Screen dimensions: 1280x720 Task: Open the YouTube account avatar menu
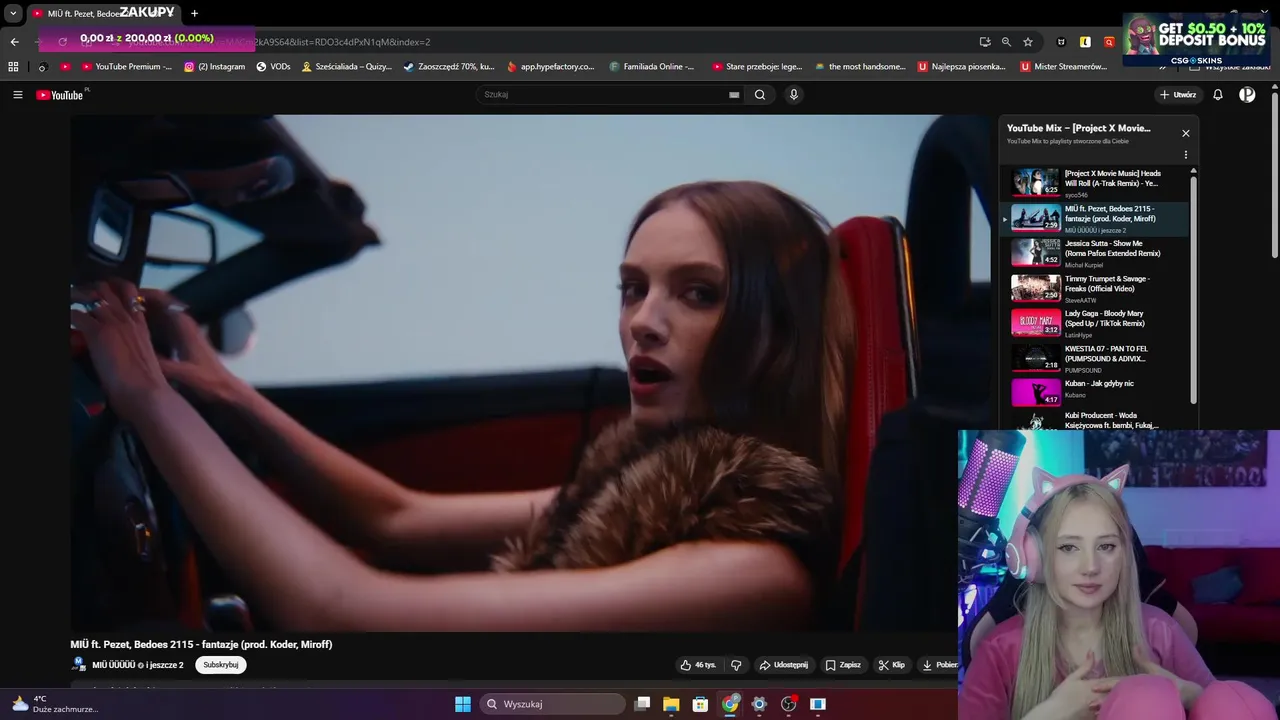tap(1247, 95)
